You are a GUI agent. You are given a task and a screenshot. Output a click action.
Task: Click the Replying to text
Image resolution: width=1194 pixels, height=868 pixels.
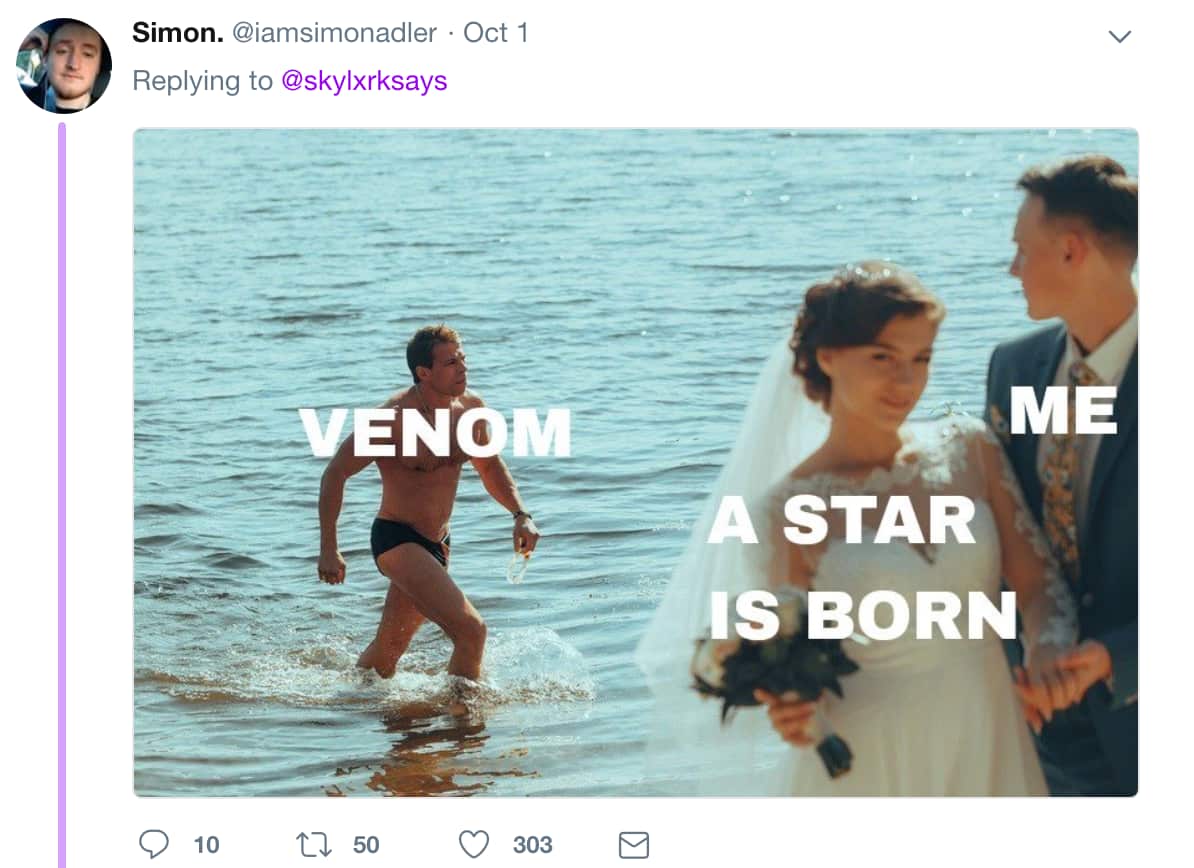pyautogui.click(x=204, y=81)
